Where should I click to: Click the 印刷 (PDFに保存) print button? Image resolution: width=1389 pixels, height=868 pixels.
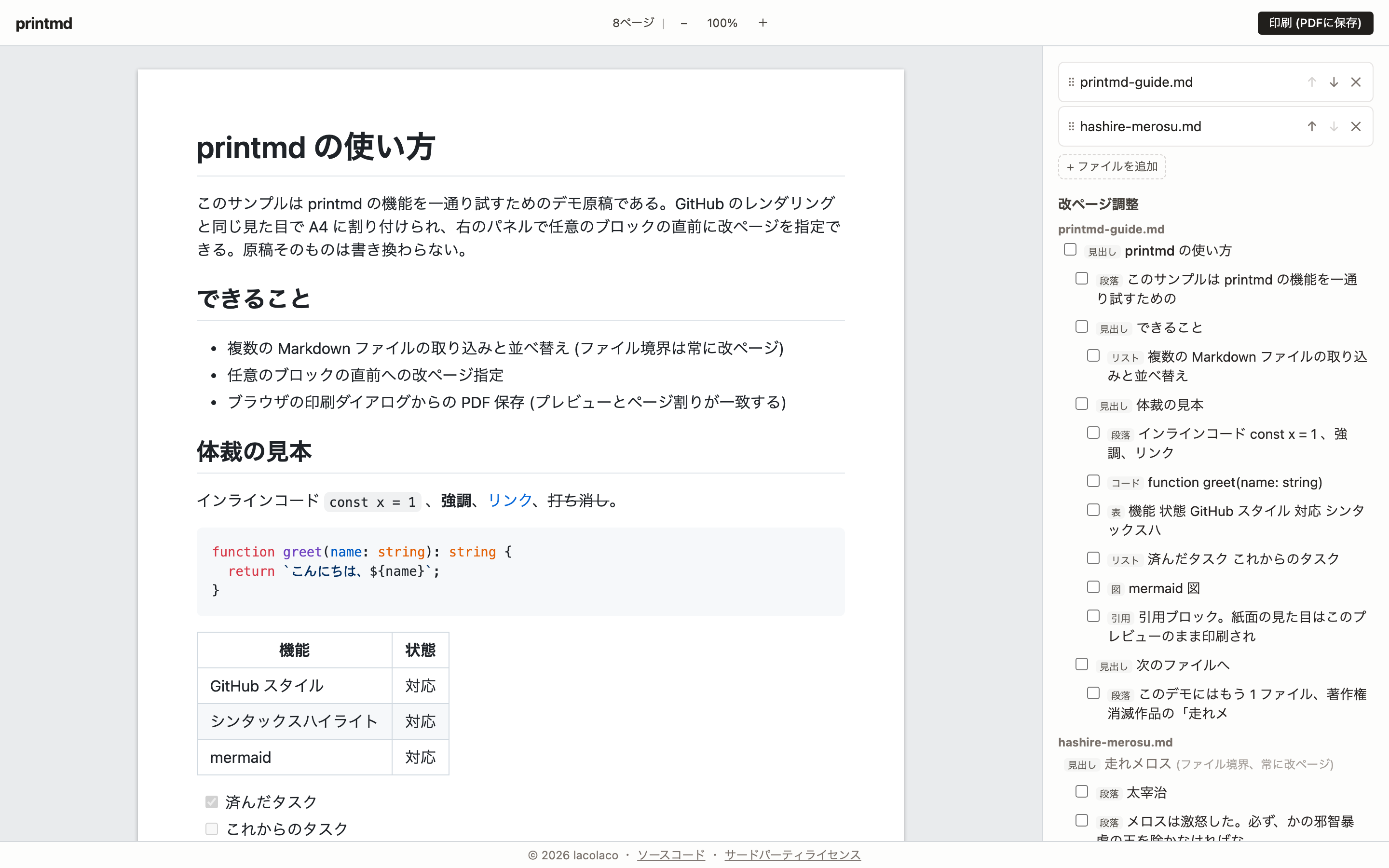(x=1315, y=23)
